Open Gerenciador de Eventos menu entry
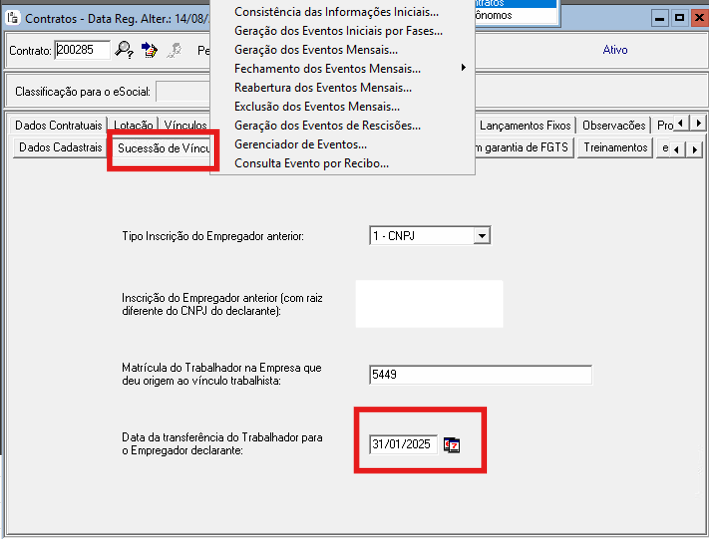The width and height of the screenshot is (709, 539). 300,144
